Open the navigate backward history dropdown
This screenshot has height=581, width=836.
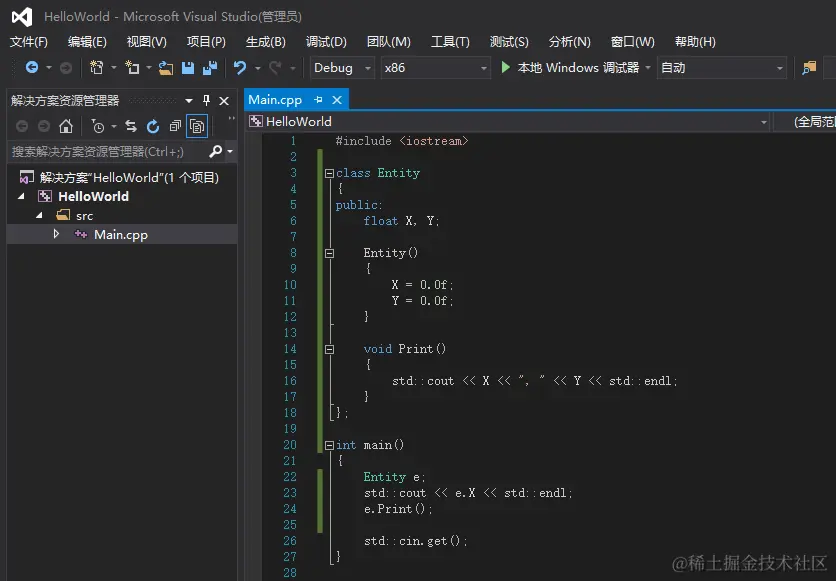coord(49,68)
